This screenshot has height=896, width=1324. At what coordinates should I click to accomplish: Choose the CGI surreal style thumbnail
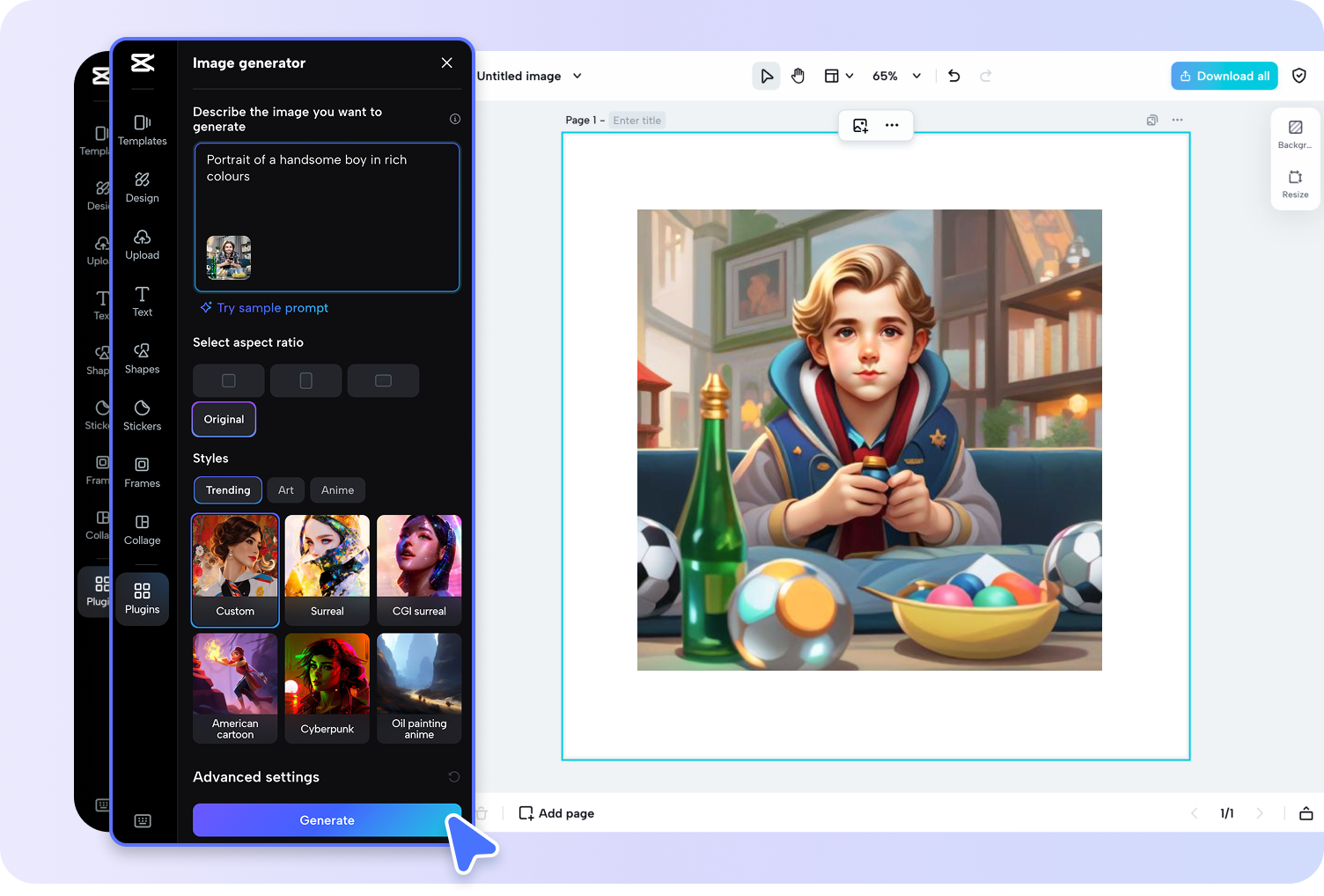click(419, 569)
